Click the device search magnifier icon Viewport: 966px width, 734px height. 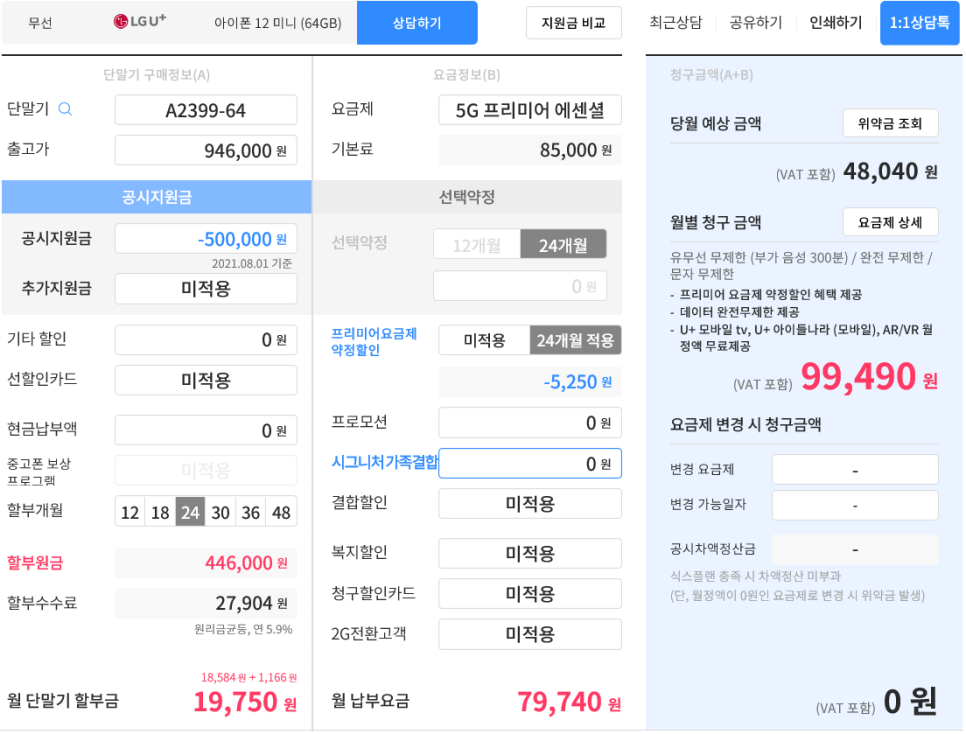65,109
